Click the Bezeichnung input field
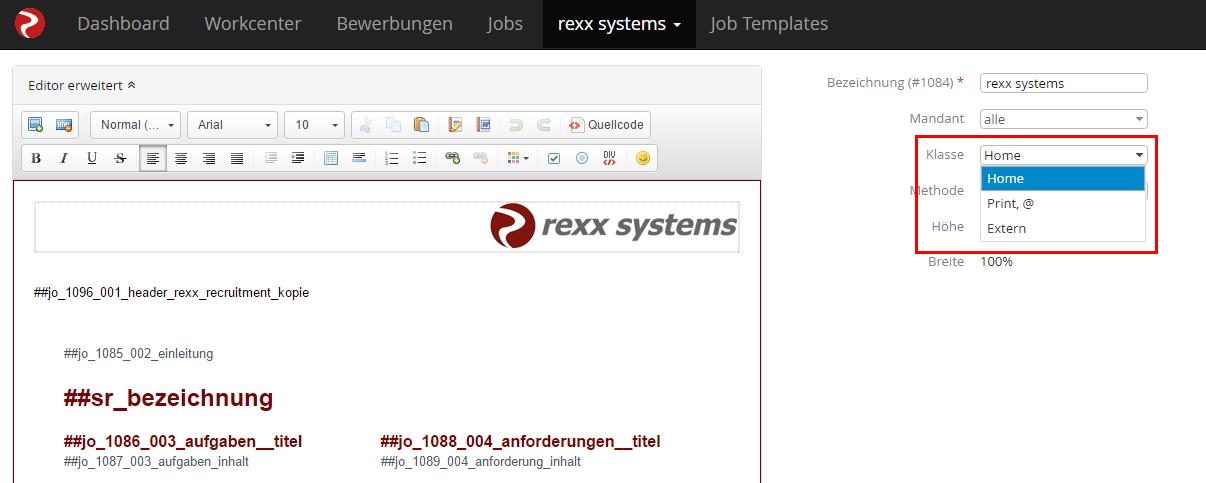The width and height of the screenshot is (1206, 483). (1064, 83)
